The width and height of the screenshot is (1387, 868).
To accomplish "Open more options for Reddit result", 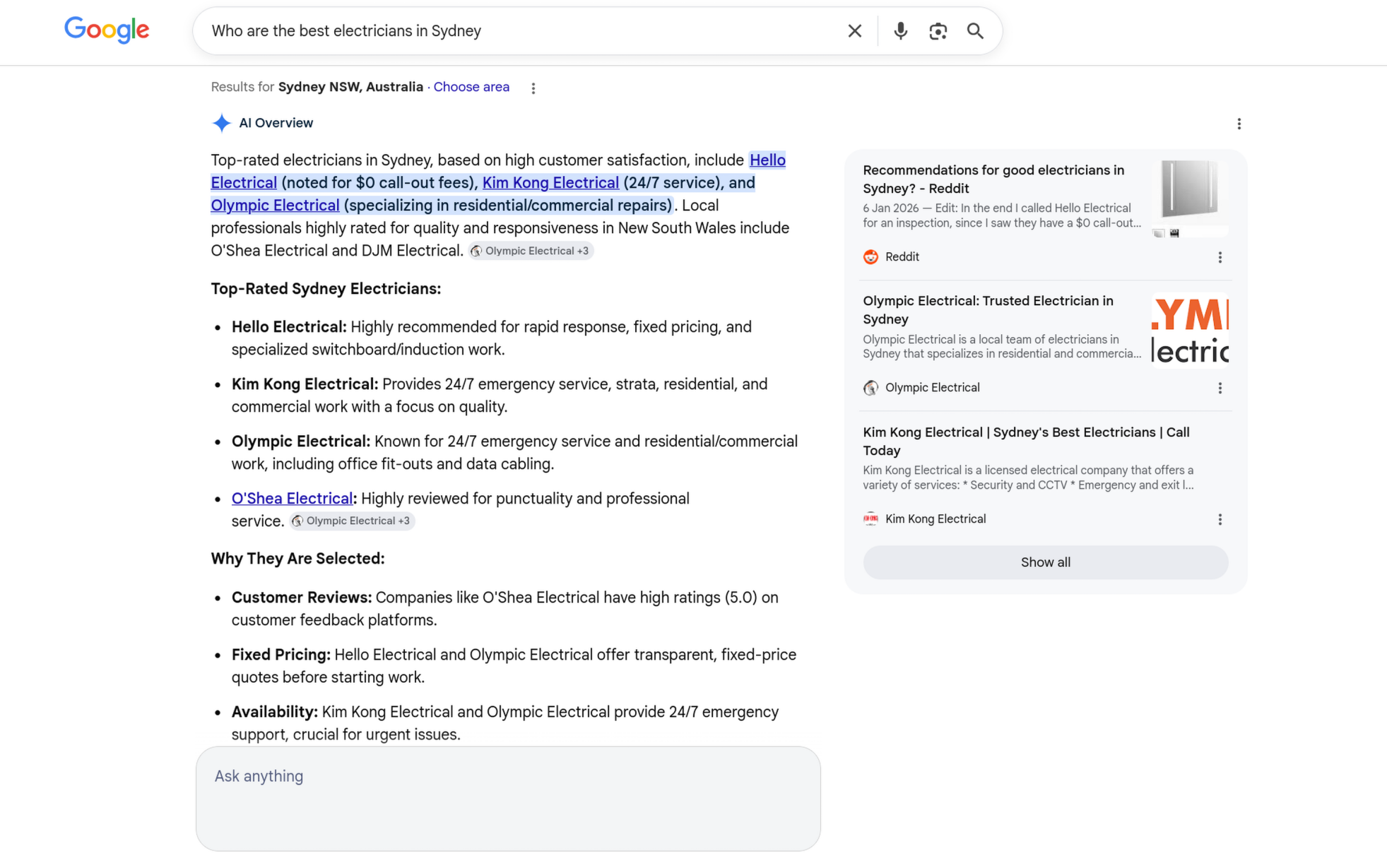I will (1220, 257).
